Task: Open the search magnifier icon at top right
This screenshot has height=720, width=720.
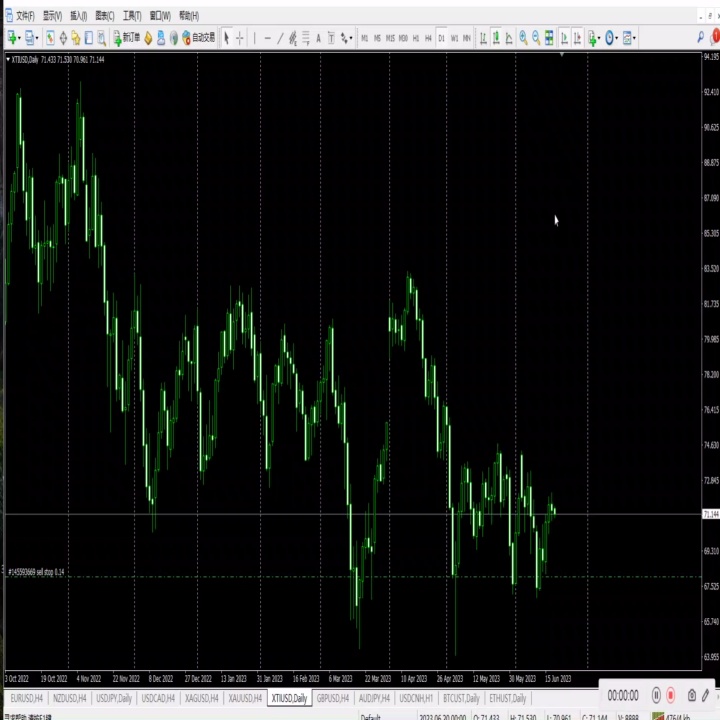Action: click(700, 37)
